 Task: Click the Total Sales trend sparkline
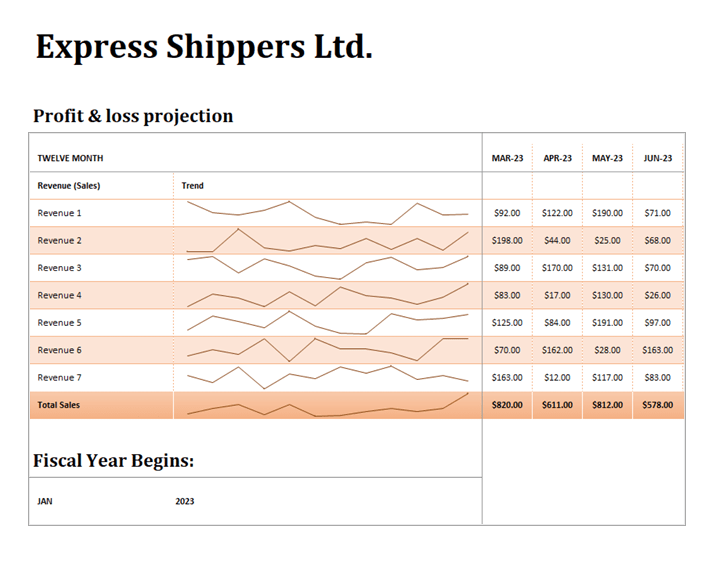(x=327, y=405)
